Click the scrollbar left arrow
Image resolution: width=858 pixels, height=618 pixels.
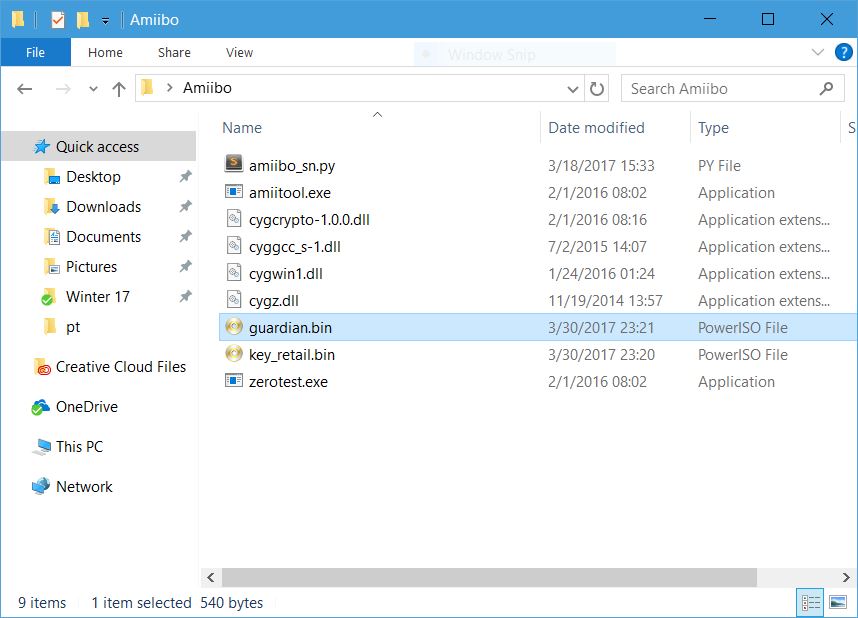[211, 577]
